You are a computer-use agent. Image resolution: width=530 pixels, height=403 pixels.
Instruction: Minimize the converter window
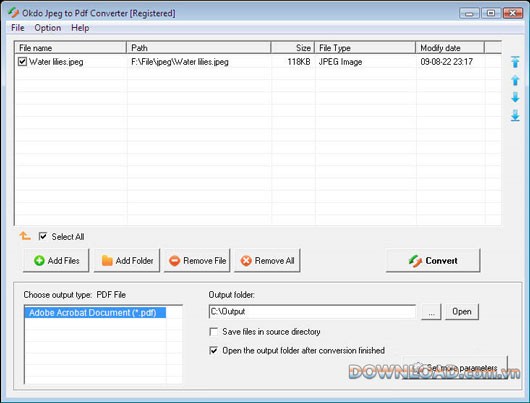tap(469, 13)
